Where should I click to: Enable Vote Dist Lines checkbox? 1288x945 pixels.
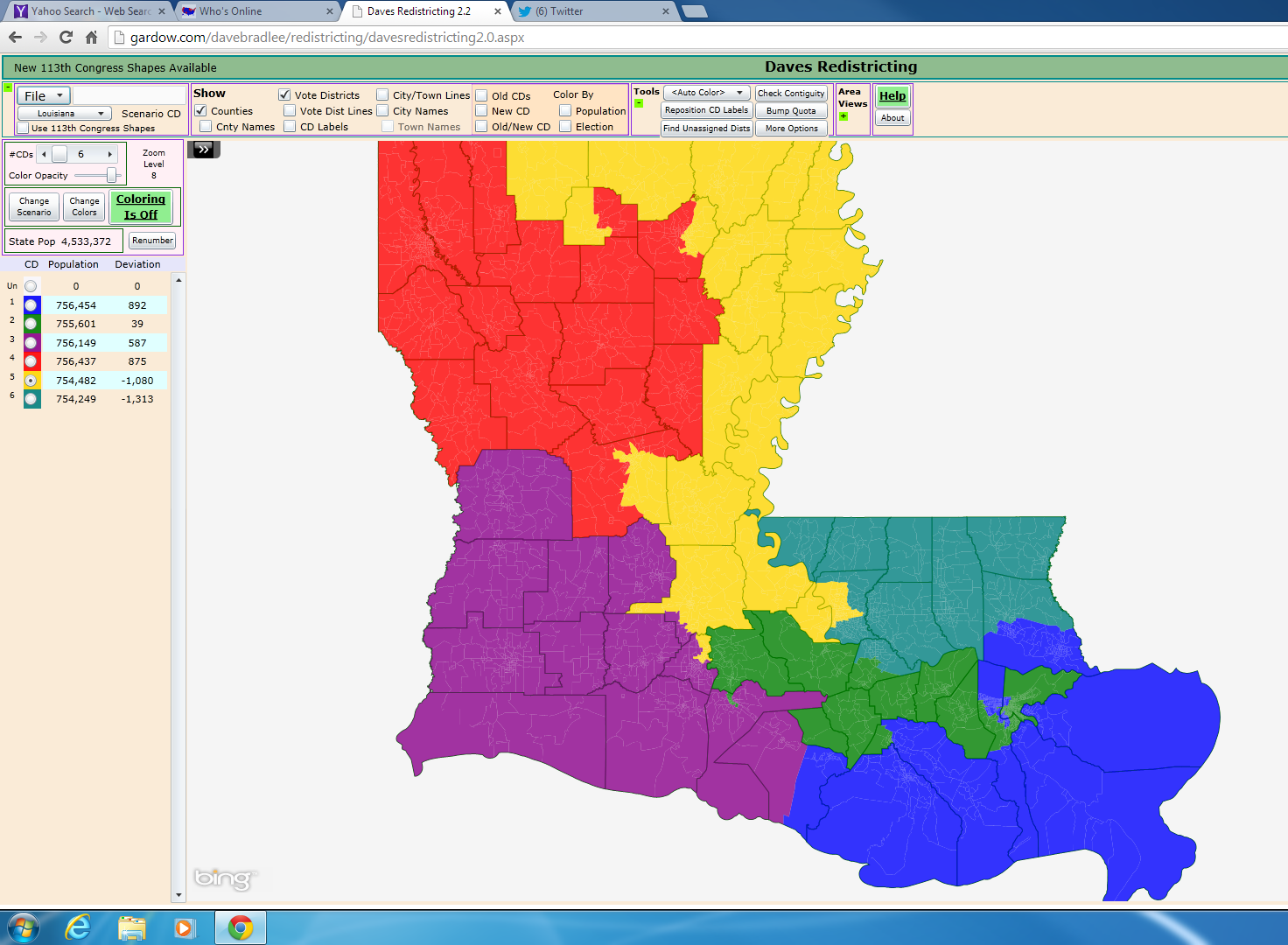tap(290, 110)
